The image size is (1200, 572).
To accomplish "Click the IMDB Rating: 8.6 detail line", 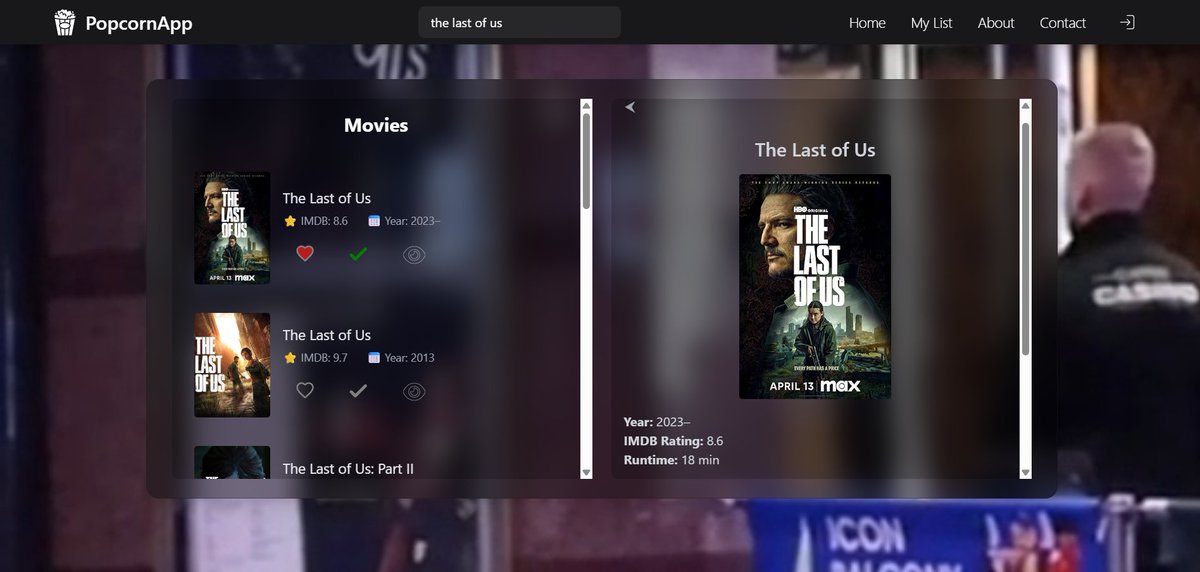I will click(x=673, y=441).
